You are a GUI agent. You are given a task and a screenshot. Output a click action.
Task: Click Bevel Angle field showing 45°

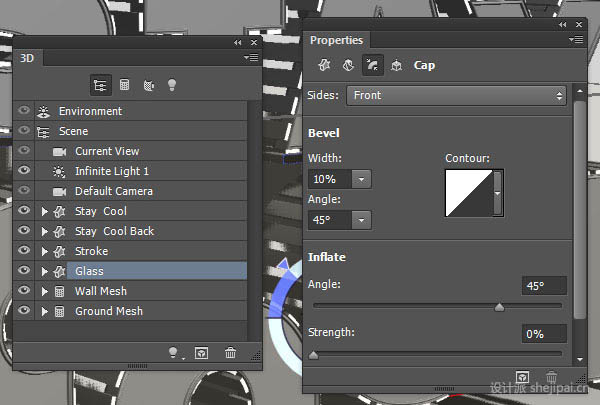[x=330, y=220]
